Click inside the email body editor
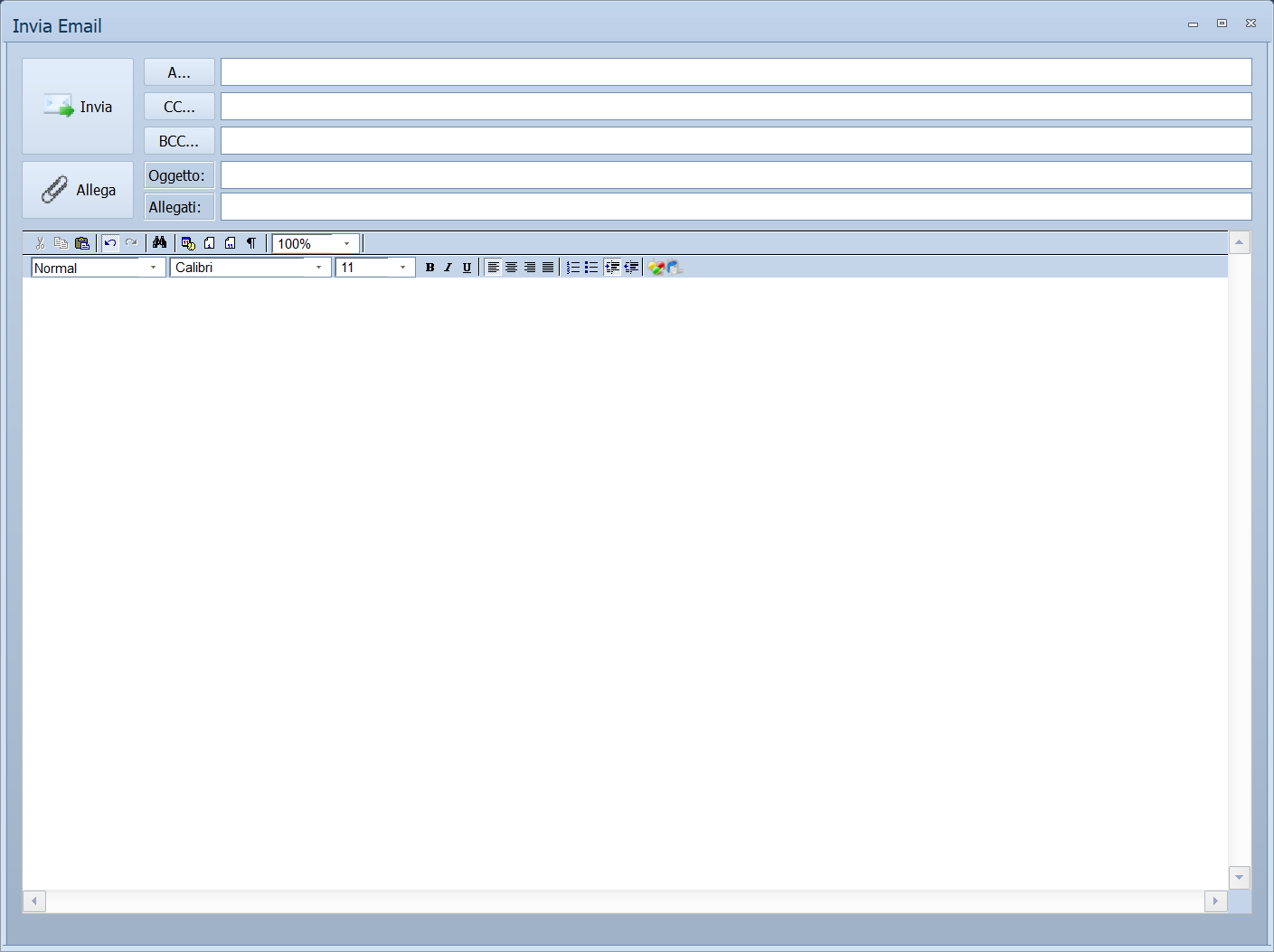The image size is (1274, 952). click(x=625, y=583)
